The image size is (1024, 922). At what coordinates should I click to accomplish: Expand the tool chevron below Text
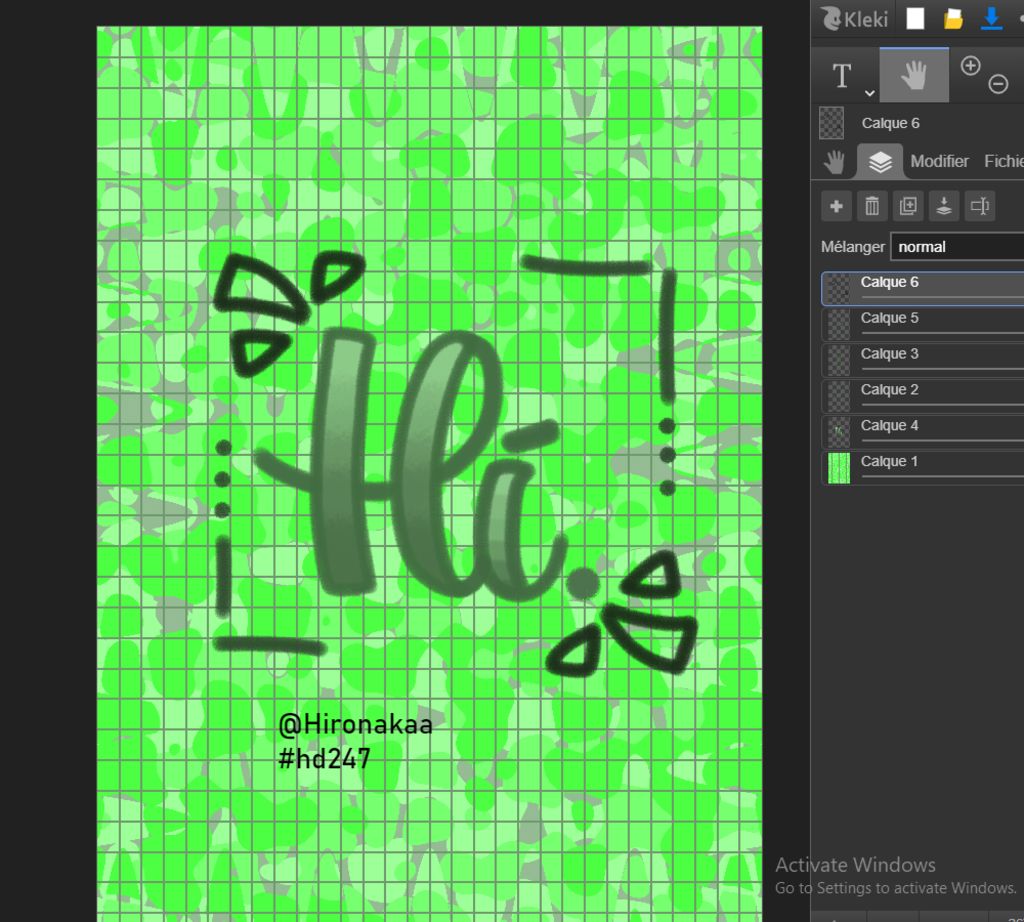(x=869, y=93)
